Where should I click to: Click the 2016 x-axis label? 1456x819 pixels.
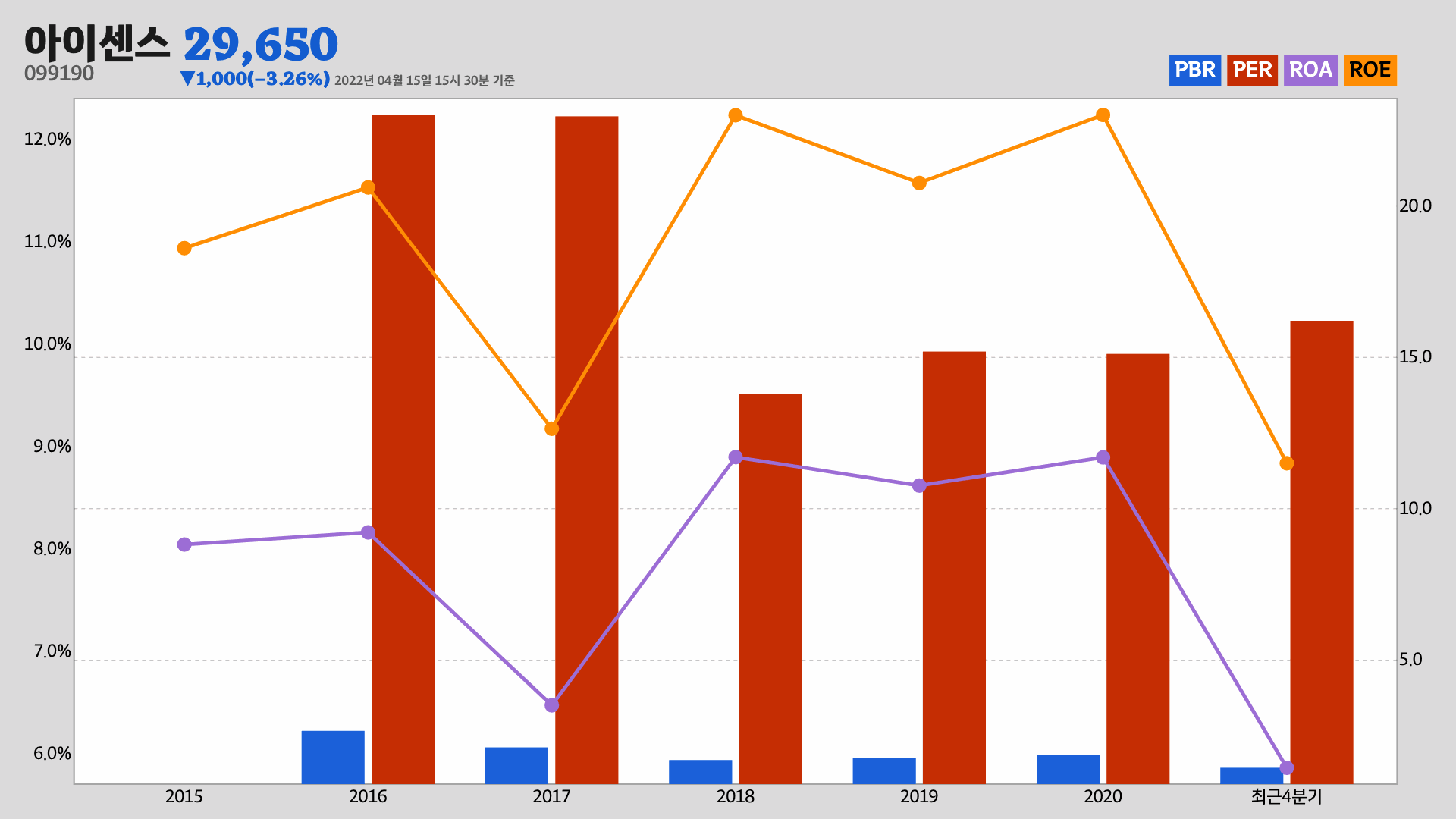coord(368,796)
